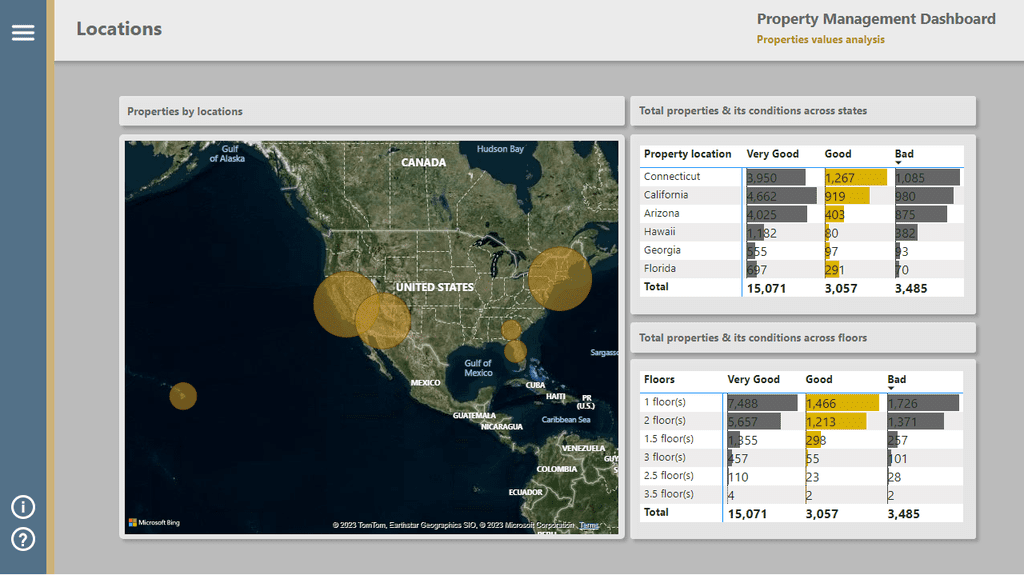Sort states table by Bad column
Screen dimensions: 1024x575
pyautogui.click(x=904, y=154)
